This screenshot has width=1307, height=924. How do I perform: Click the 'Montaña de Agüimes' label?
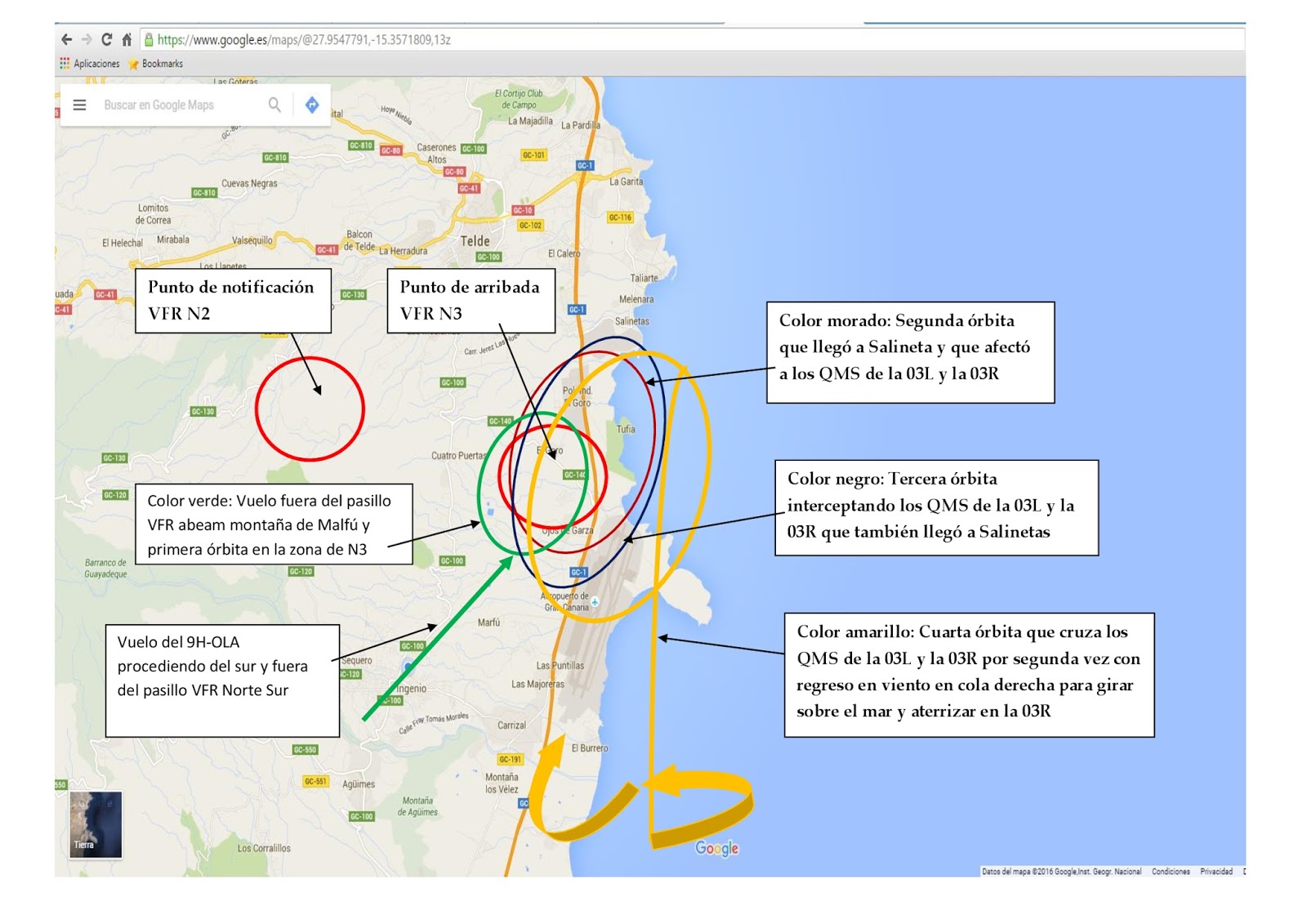(x=417, y=806)
